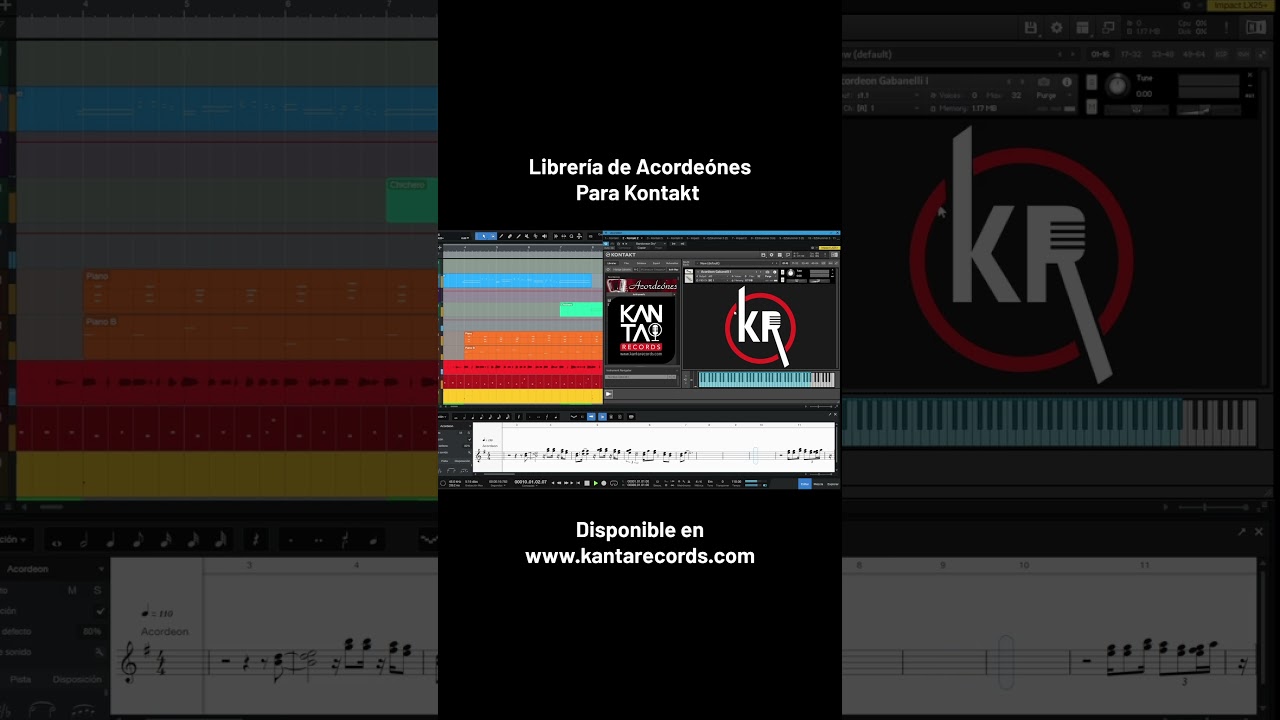This screenshot has height=720, width=1280.
Task: Select the green Chichero clip
Action: coord(412,201)
